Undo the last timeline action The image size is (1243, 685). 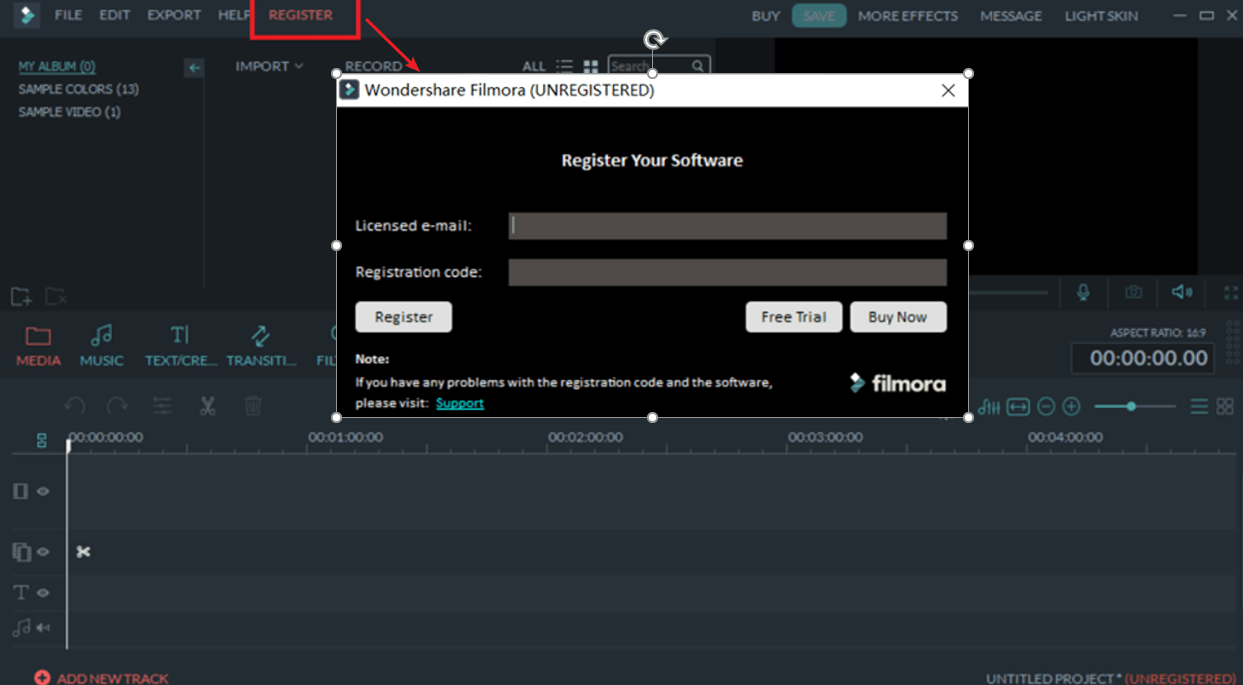pos(75,406)
